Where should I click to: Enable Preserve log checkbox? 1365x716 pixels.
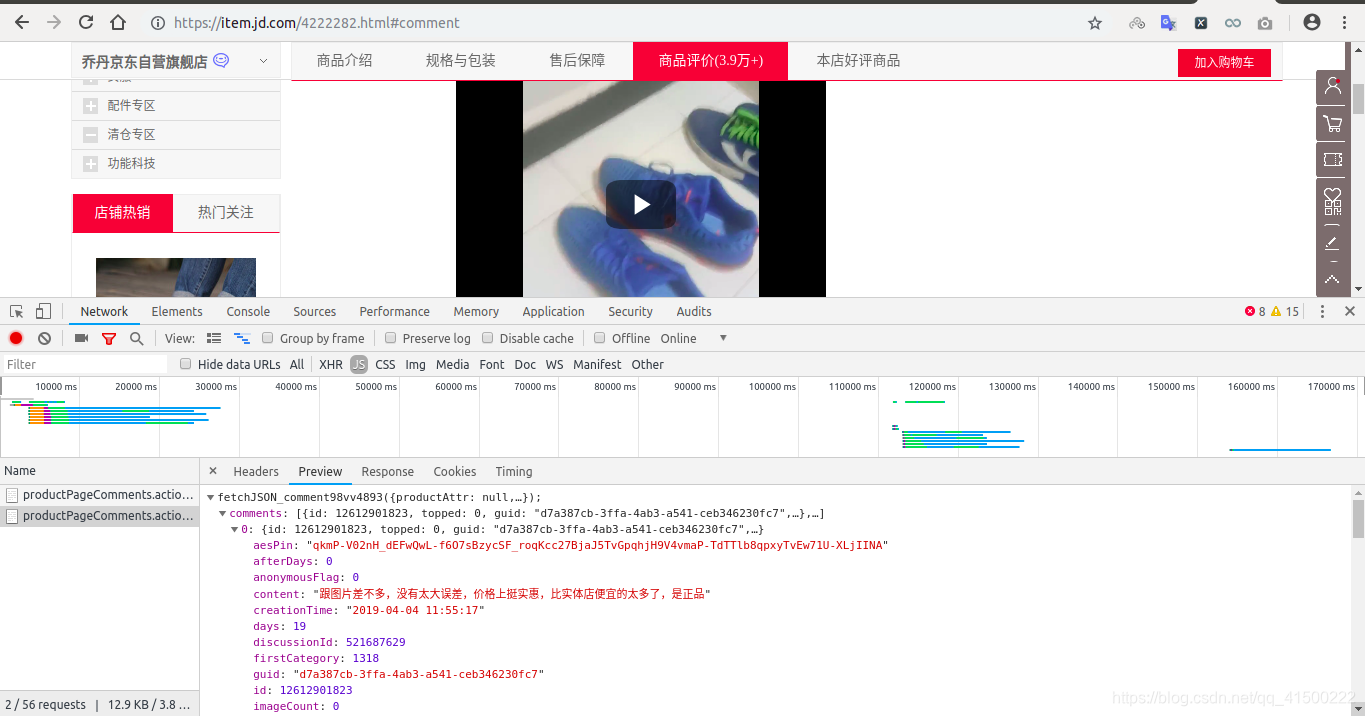390,338
